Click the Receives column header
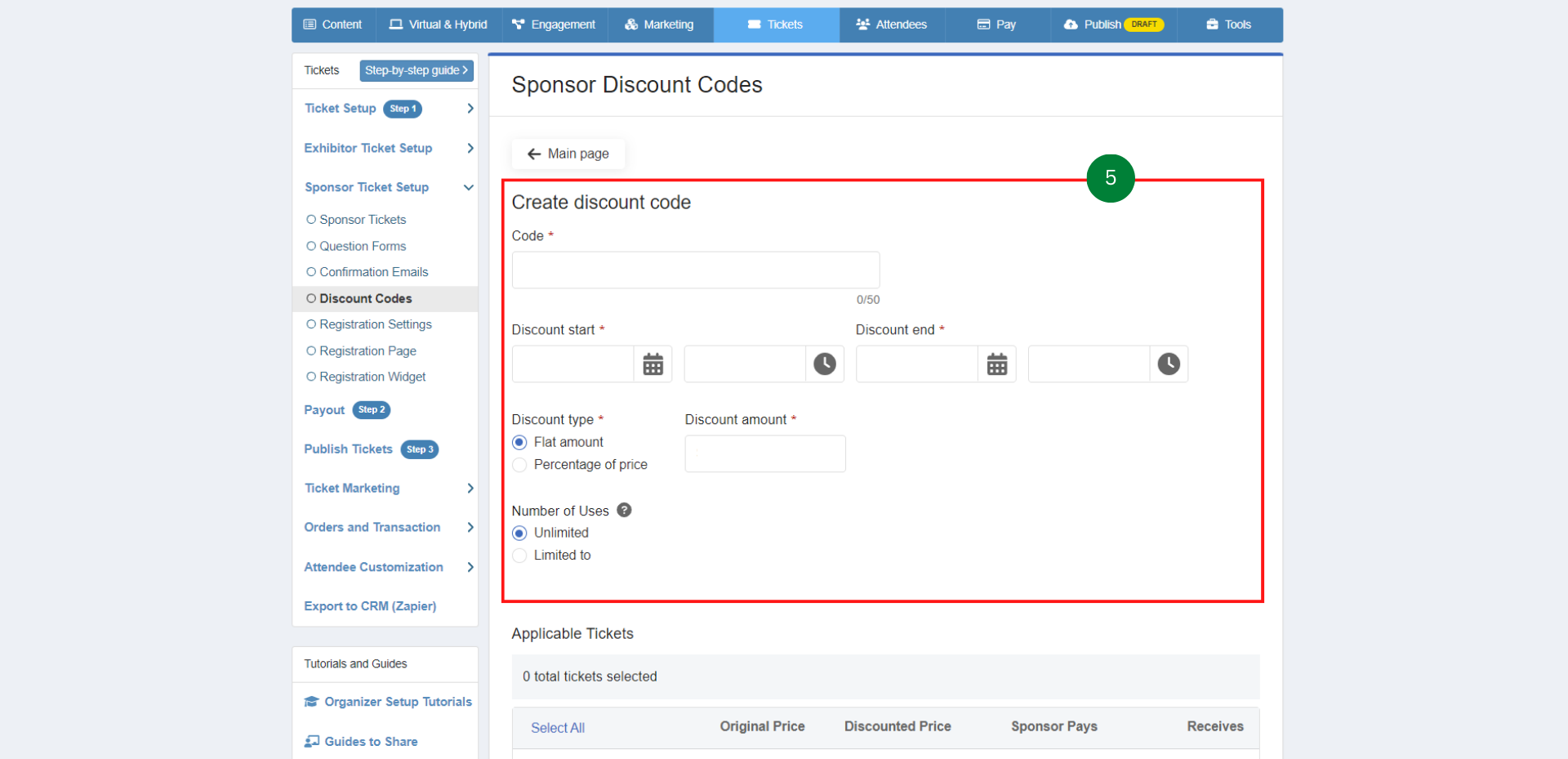The height and width of the screenshot is (759, 1568). click(x=1215, y=726)
